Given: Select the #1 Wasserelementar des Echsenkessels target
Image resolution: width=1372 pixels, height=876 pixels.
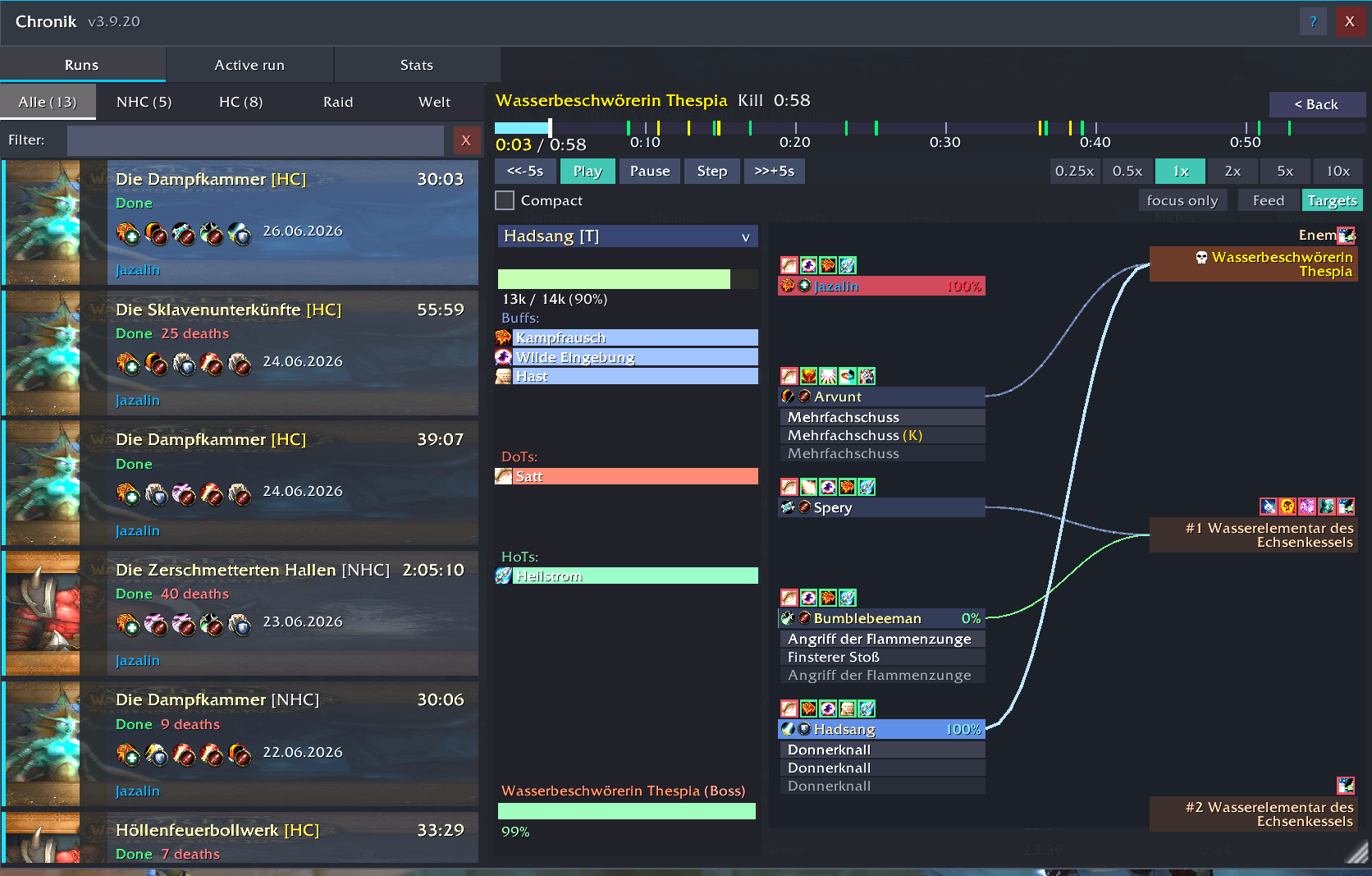Looking at the screenshot, I should click(1254, 535).
